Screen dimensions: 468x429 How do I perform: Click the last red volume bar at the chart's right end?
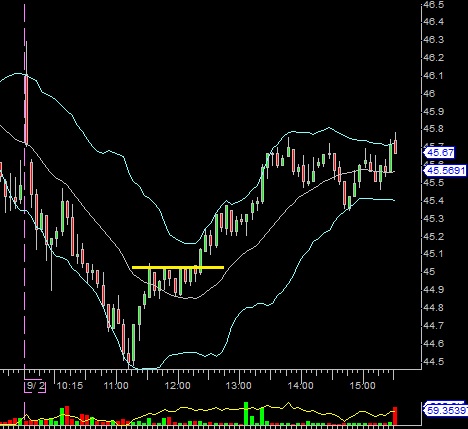(395, 416)
